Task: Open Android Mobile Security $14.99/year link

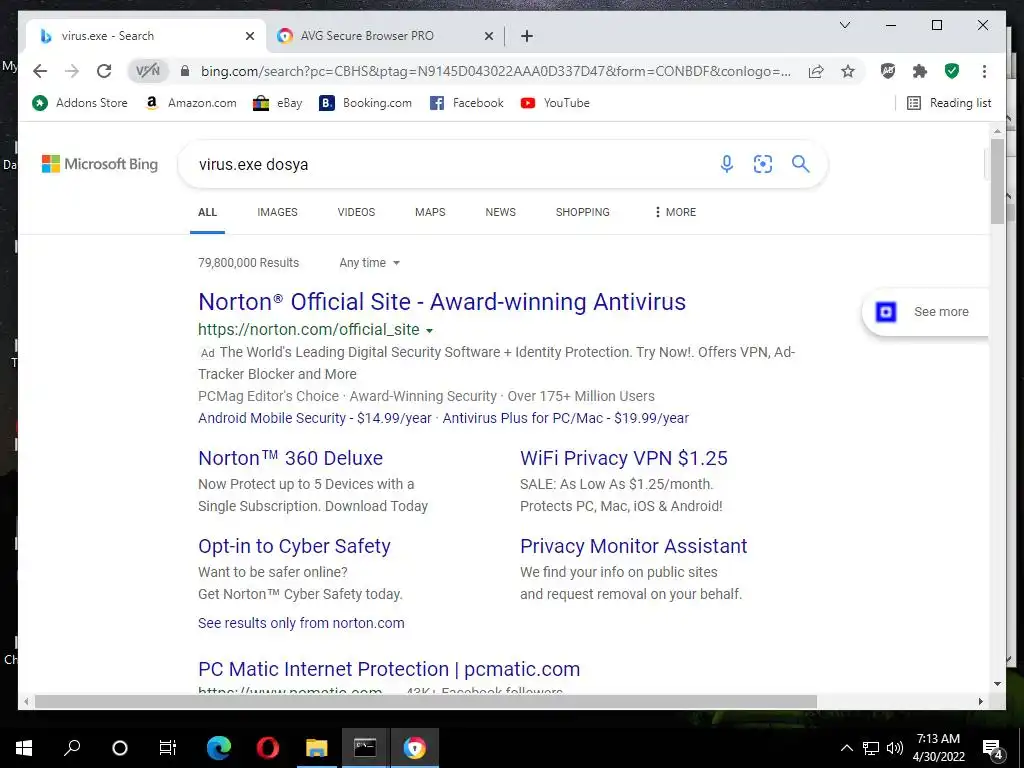Action: tap(315, 418)
